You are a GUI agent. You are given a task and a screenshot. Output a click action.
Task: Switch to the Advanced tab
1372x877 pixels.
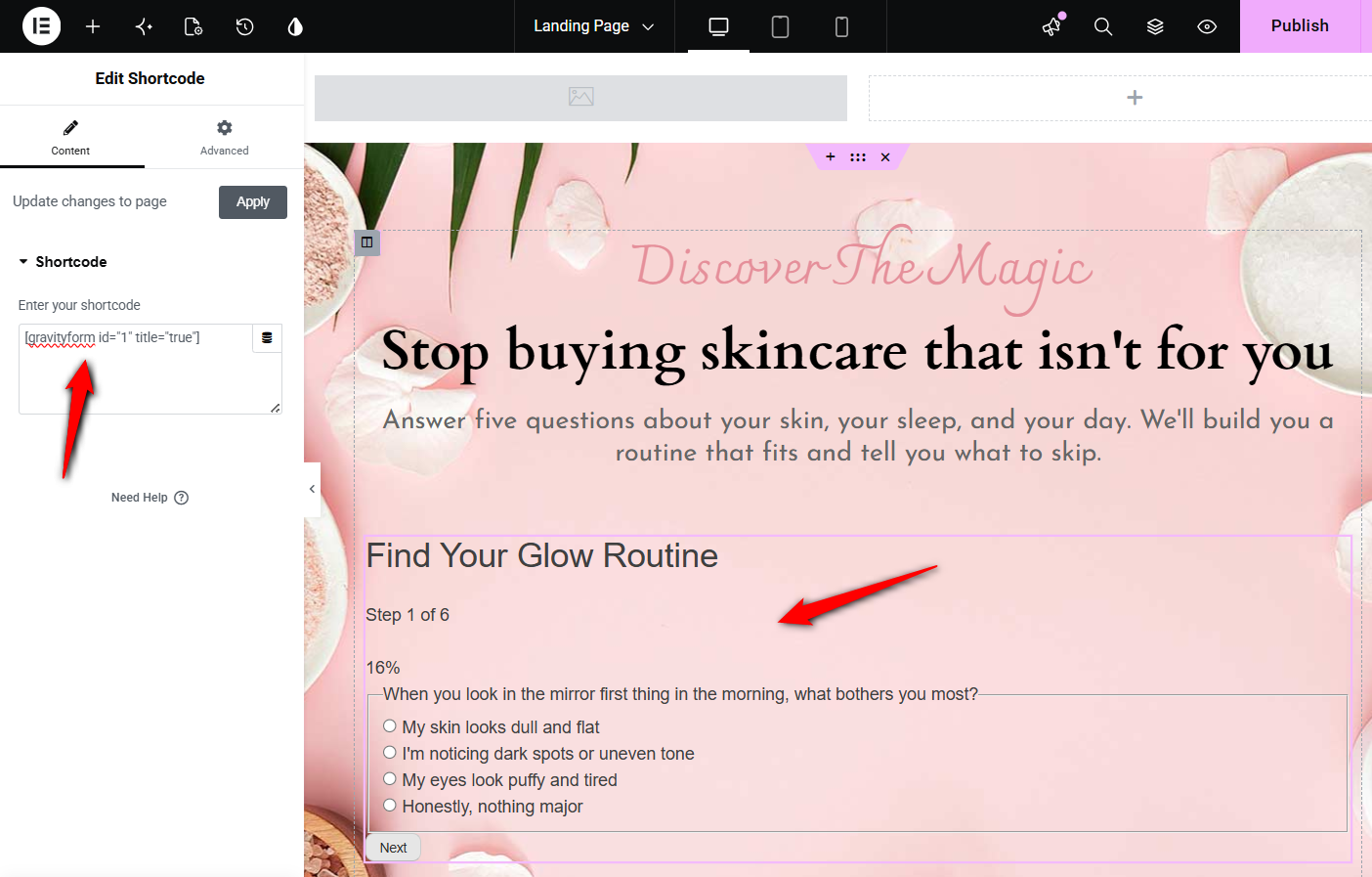pyautogui.click(x=225, y=138)
